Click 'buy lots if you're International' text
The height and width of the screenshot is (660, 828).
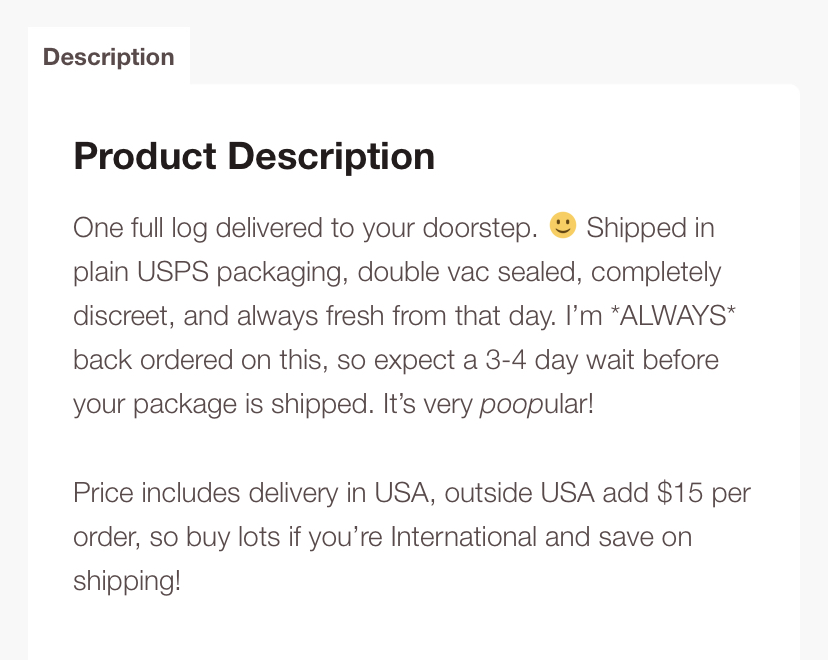[x=361, y=538]
